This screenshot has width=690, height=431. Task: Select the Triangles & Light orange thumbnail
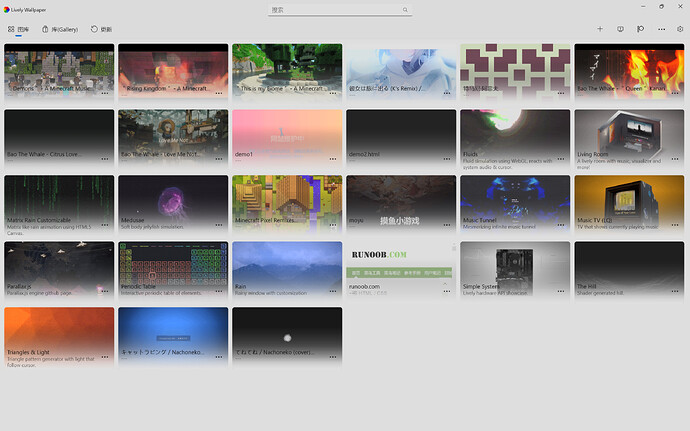(59, 337)
